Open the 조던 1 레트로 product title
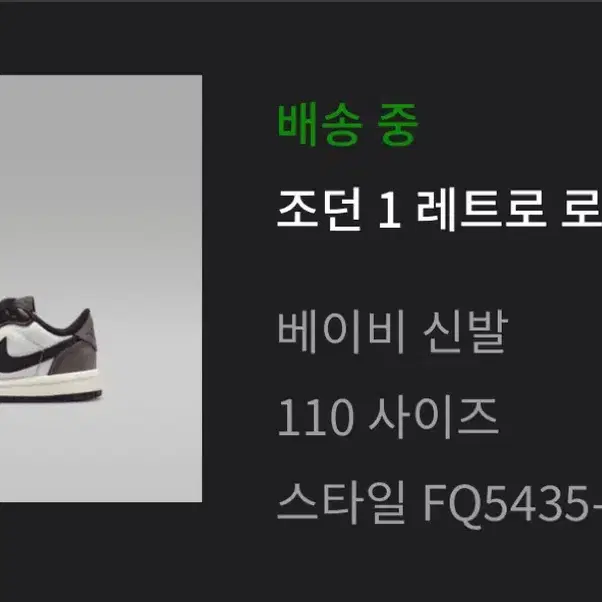This screenshot has height=602, width=602. [440, 209]
